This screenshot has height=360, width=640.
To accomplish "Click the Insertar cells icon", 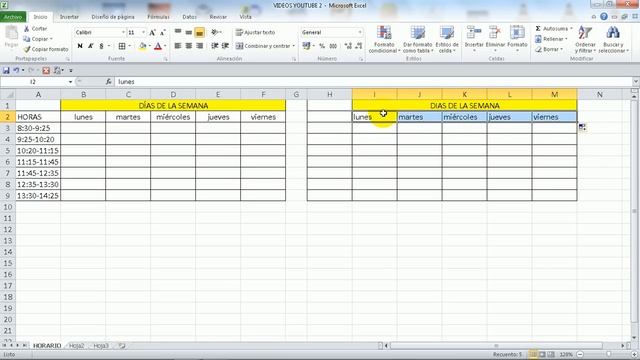I will (x=474, y=32).
